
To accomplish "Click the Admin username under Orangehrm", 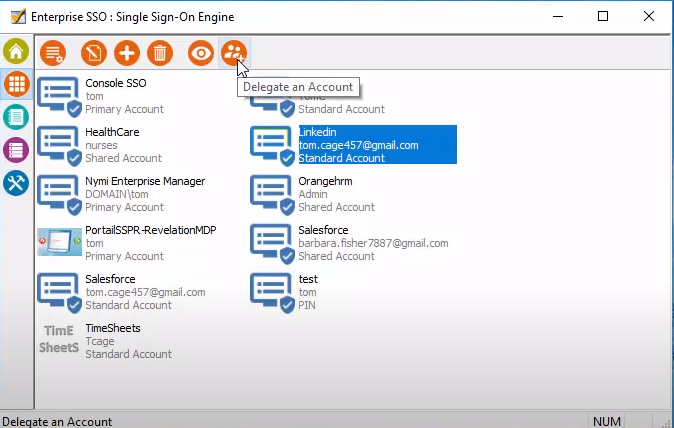I will pyautogui.click(x=313, y=194).
